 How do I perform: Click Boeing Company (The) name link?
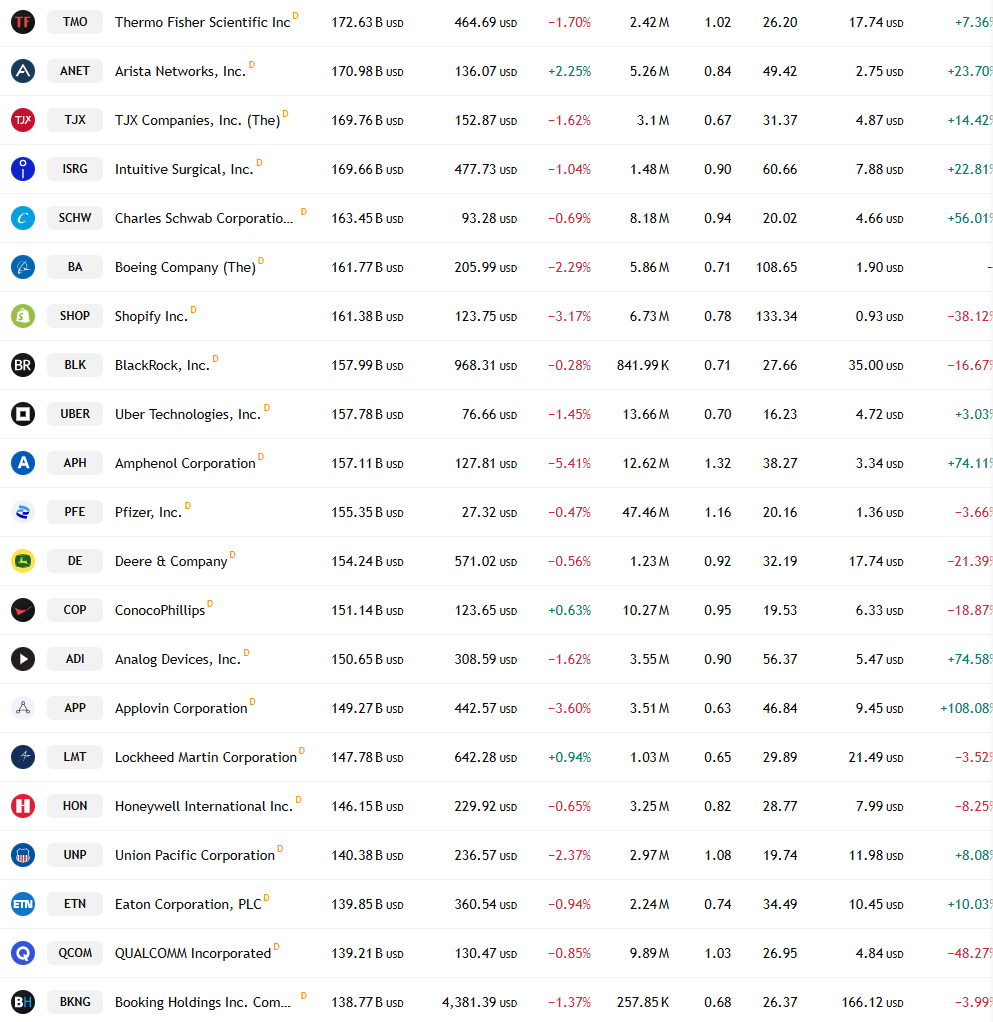185,268
